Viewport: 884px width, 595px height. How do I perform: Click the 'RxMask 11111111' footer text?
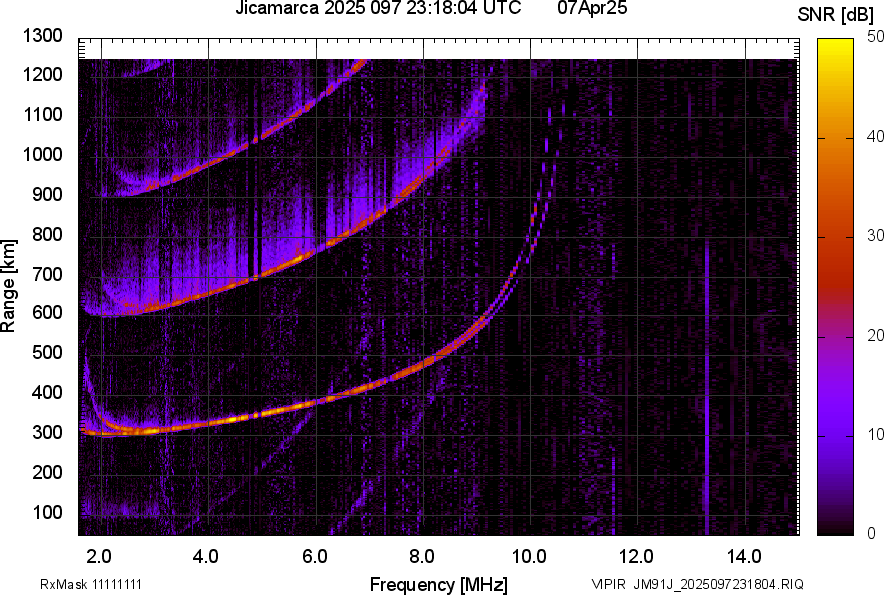coord(91,584)
